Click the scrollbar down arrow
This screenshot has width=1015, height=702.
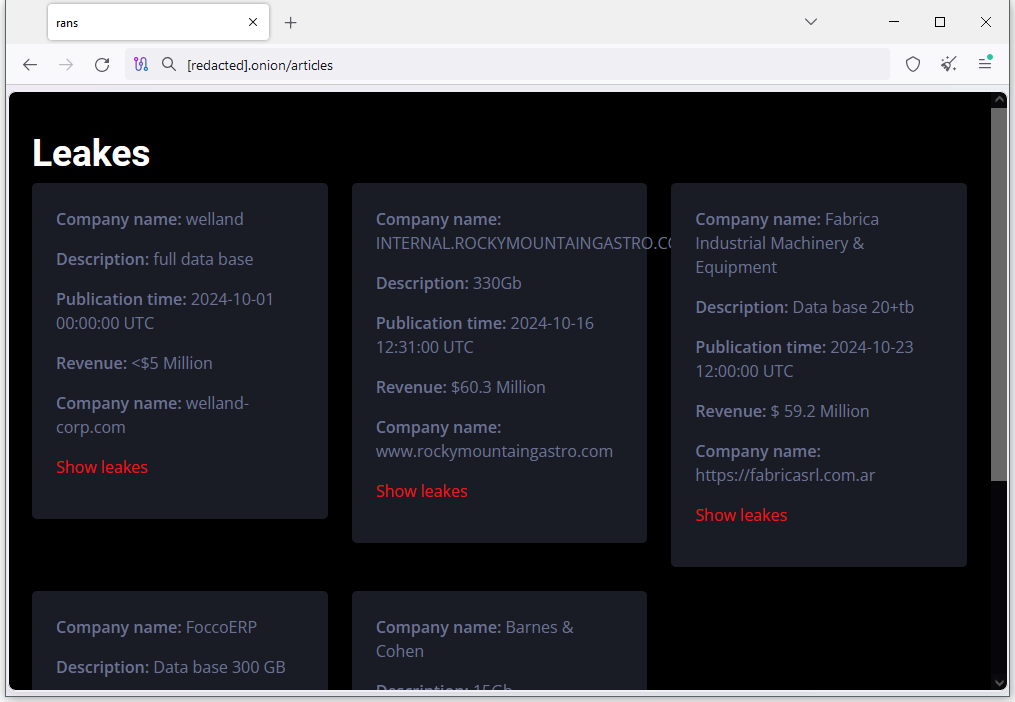(x=999, y=683)
